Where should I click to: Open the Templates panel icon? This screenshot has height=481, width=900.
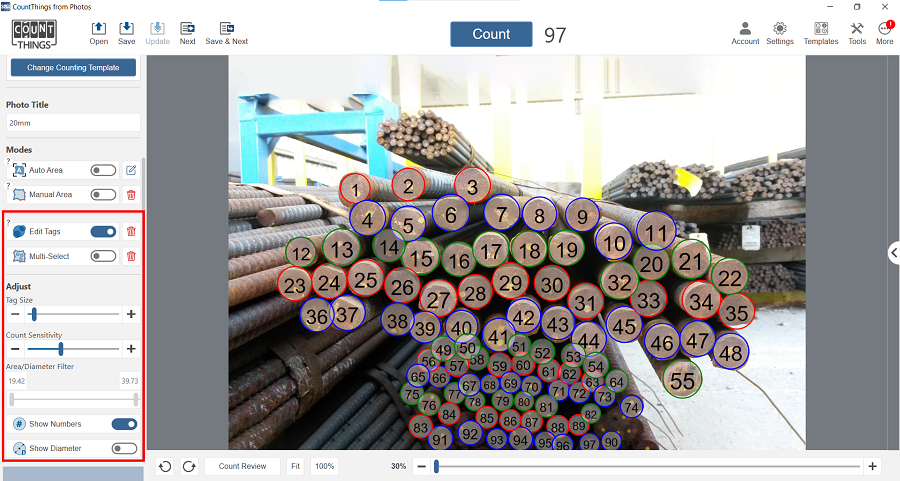pos(821,29)
